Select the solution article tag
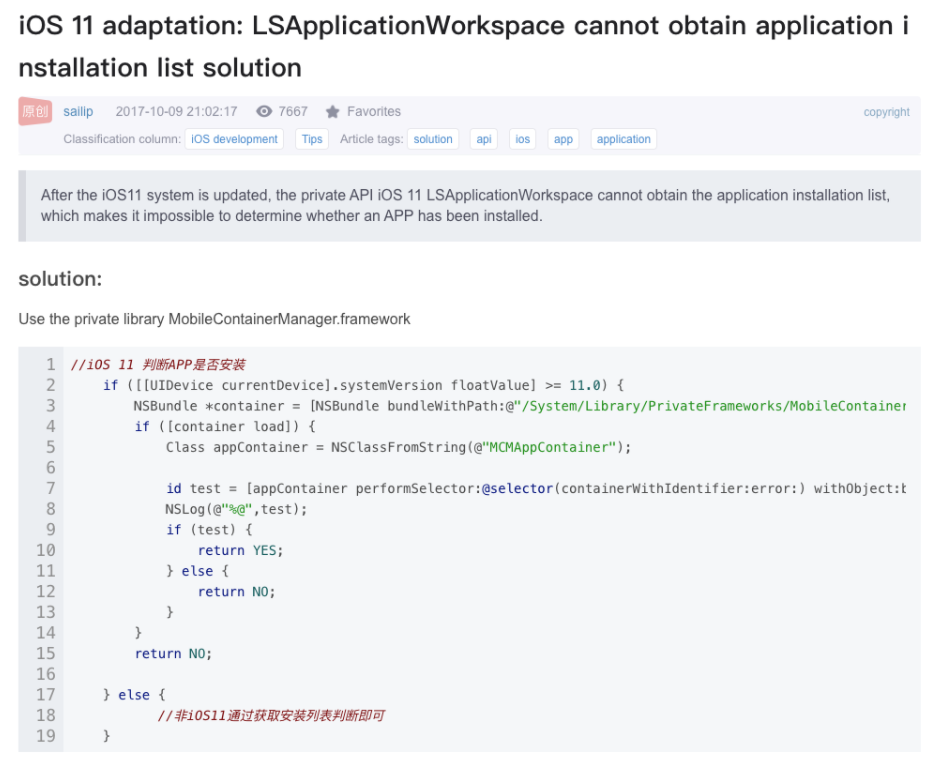938x768 pixels. click(433, 139)
